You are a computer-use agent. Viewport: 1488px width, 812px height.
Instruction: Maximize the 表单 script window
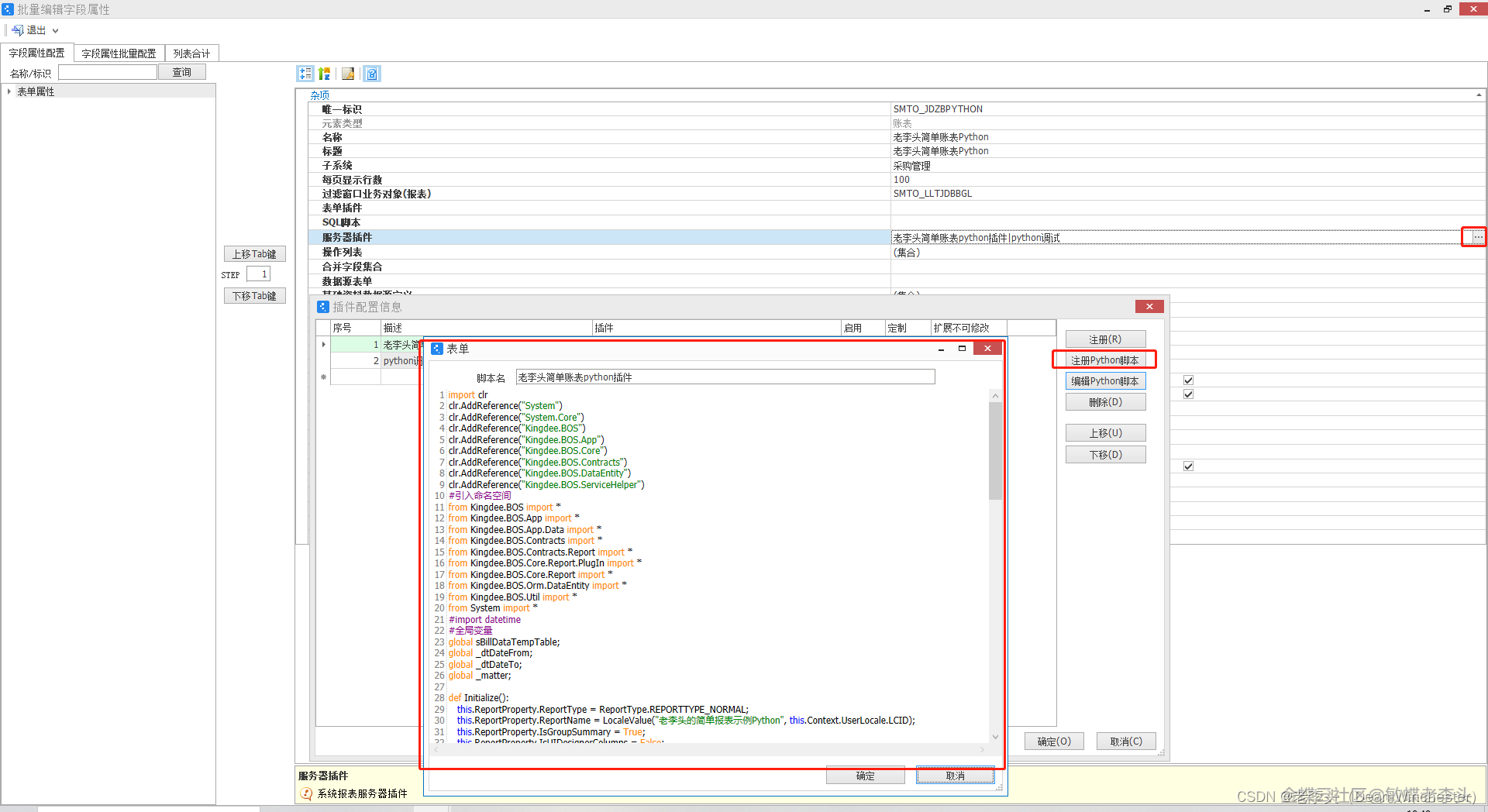tap(962, 349)
